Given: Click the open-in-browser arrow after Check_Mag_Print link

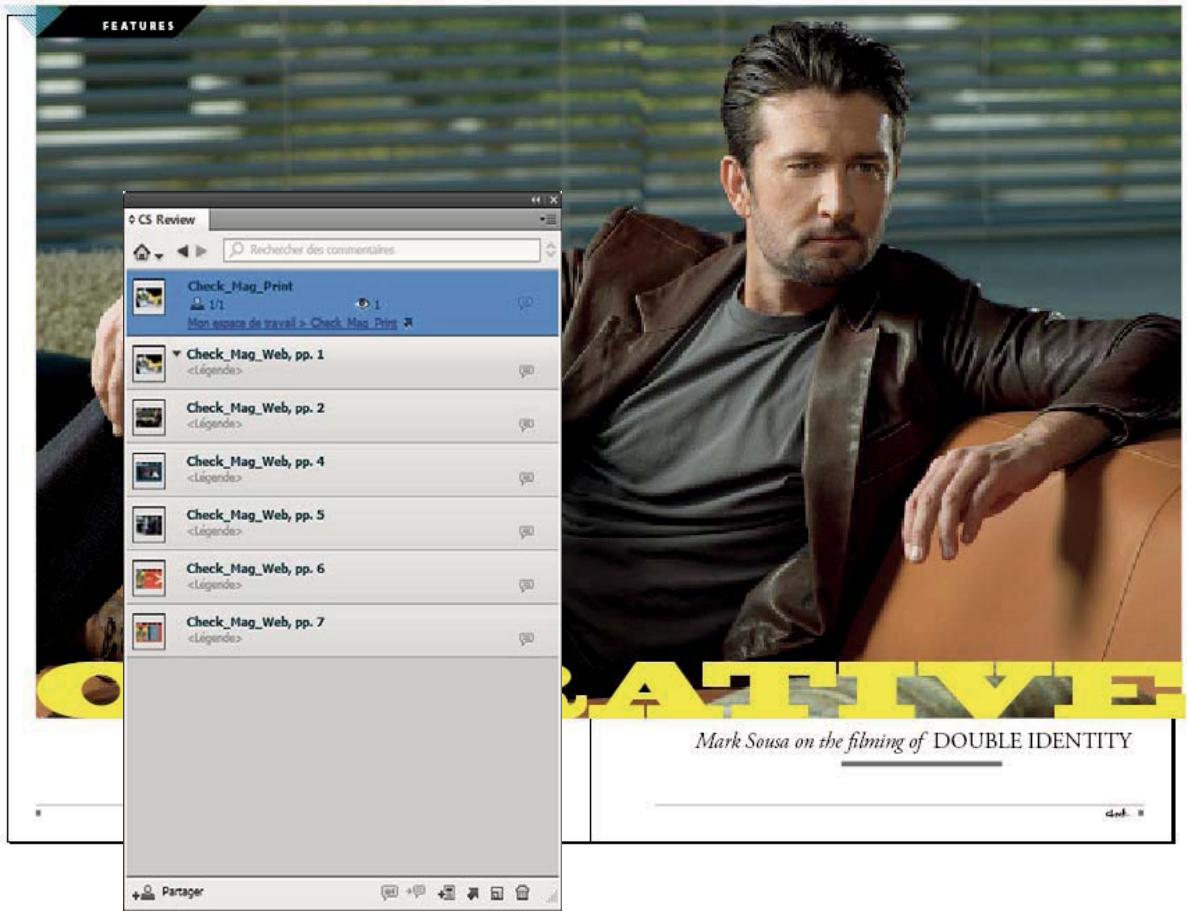Looking at the screenshot, I should (x=408, y=322).
